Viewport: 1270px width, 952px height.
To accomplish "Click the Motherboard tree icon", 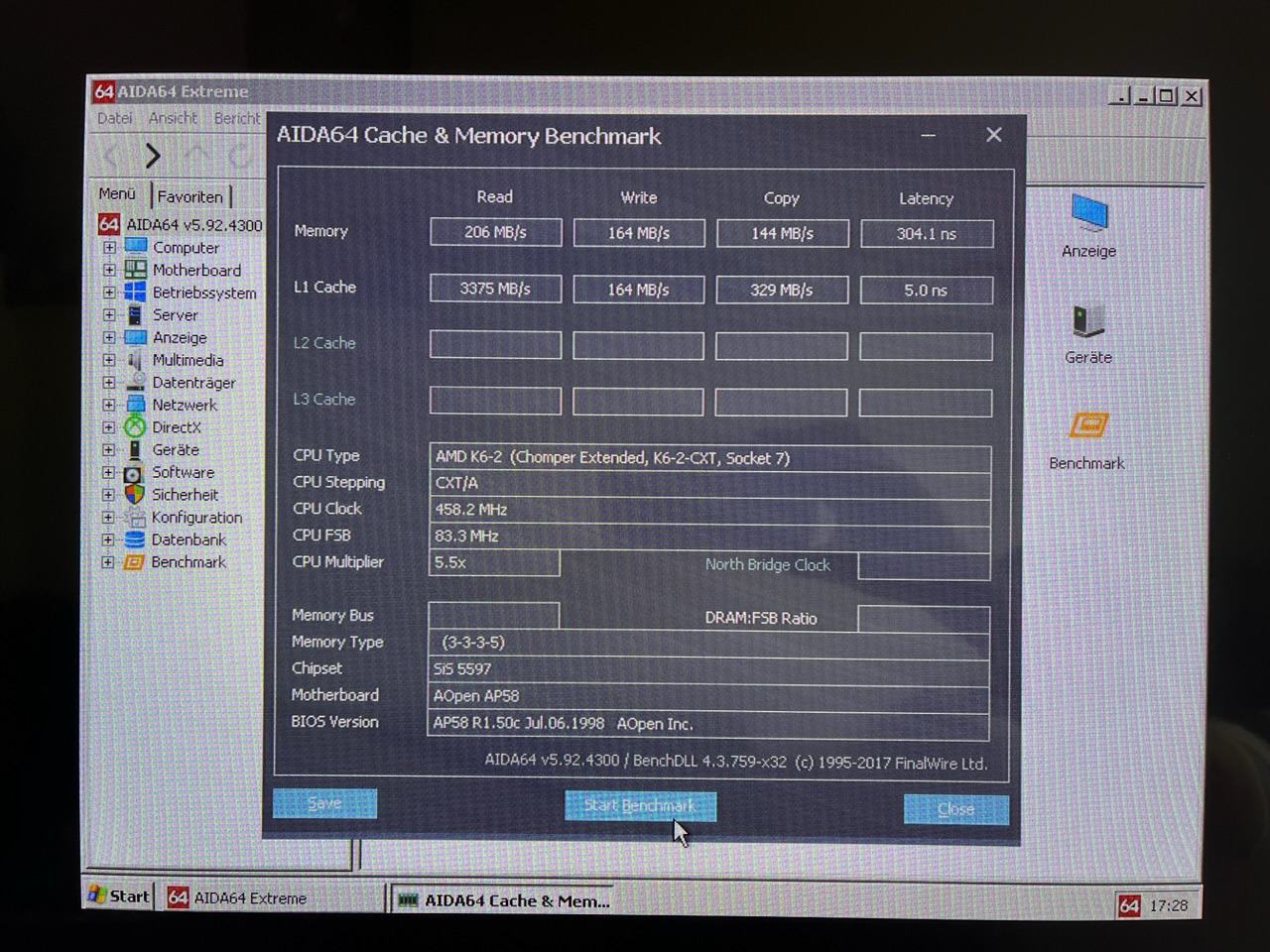I will (136, 270).
